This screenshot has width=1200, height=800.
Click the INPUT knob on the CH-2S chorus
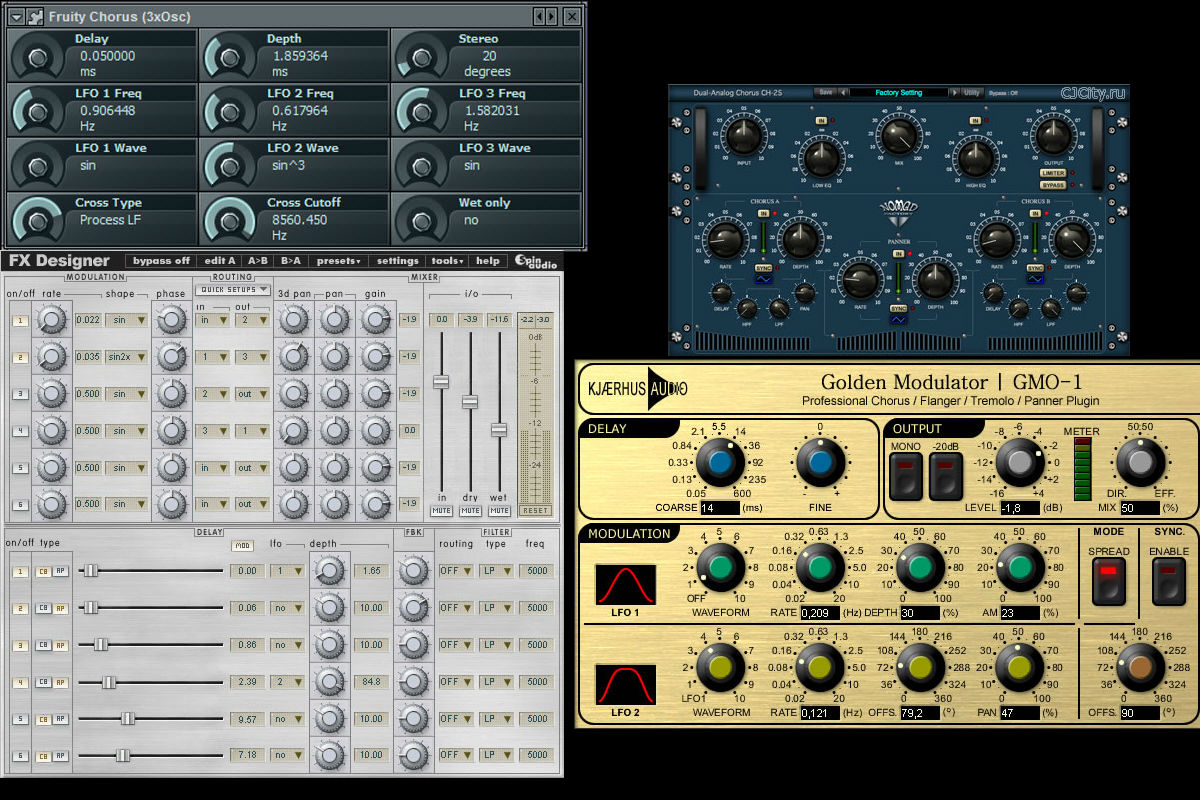point(743,135)
